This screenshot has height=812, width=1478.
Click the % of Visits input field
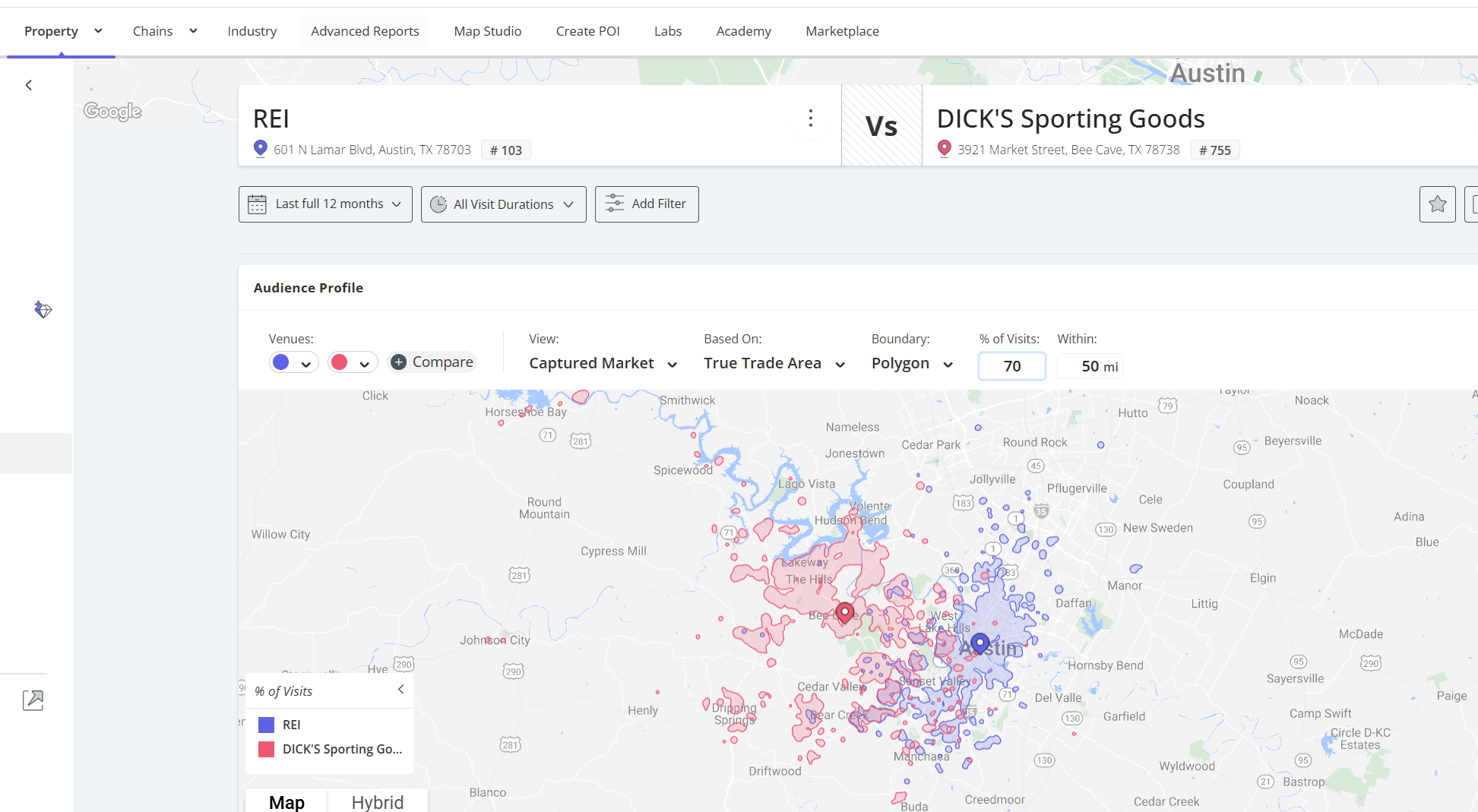[x=1012, y=366]
